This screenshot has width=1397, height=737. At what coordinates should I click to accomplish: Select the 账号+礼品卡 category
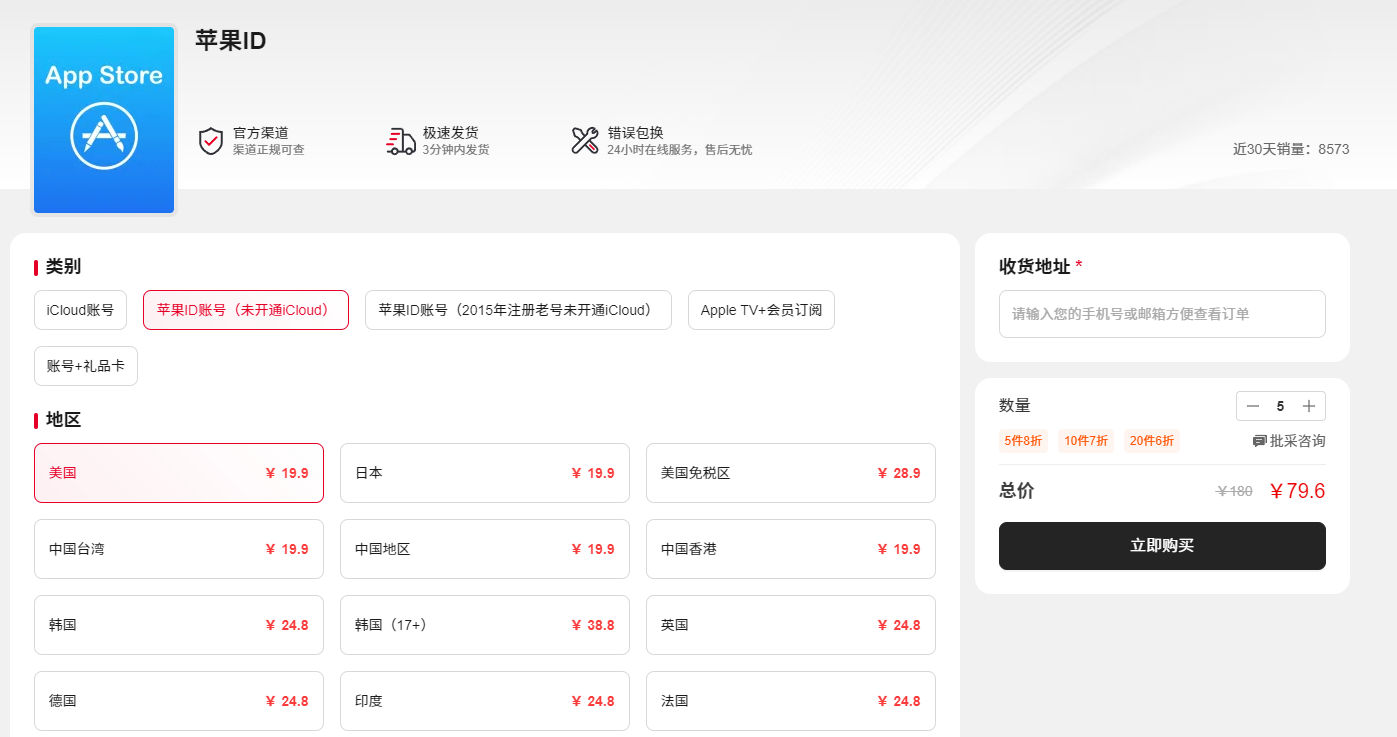pos(86,366)
